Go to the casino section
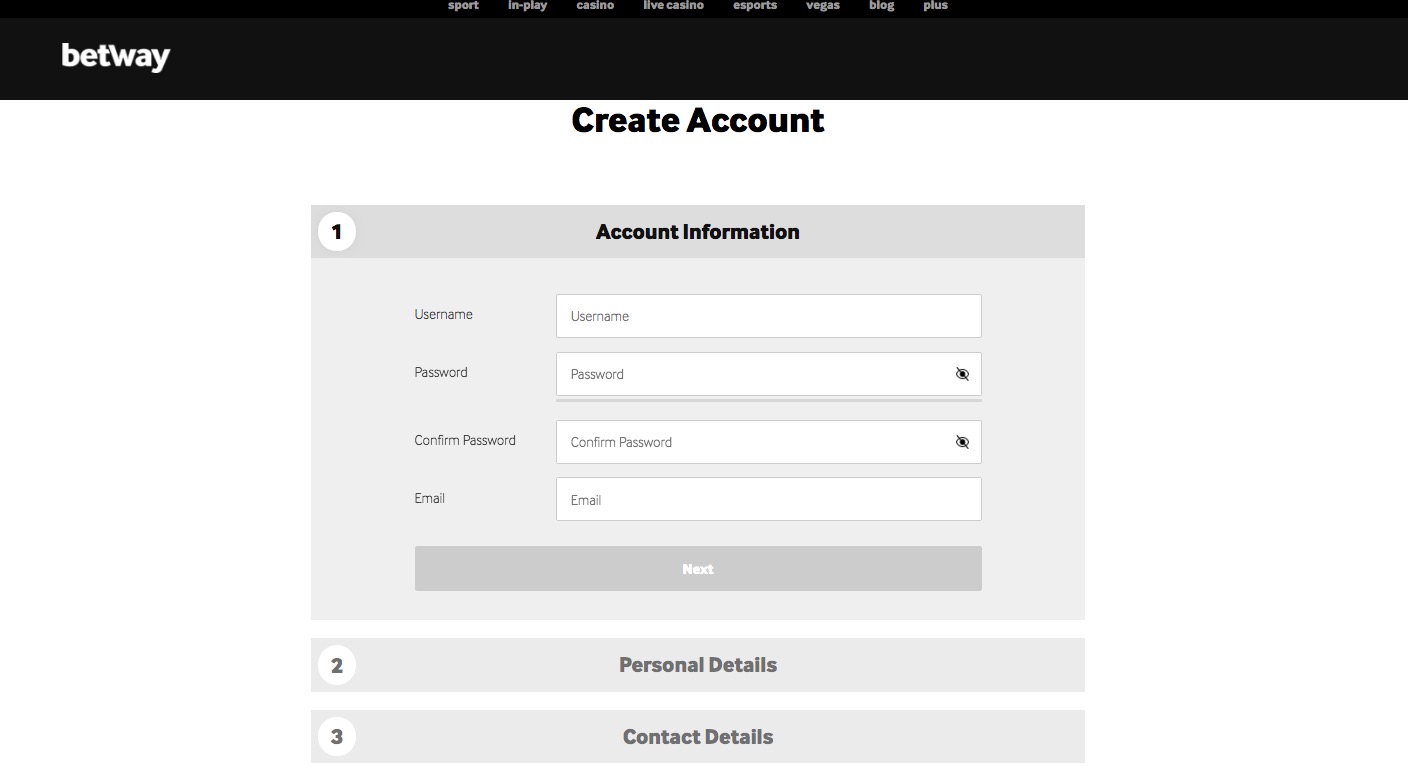This screenshot has height=776, width=1408. point(595,5)
